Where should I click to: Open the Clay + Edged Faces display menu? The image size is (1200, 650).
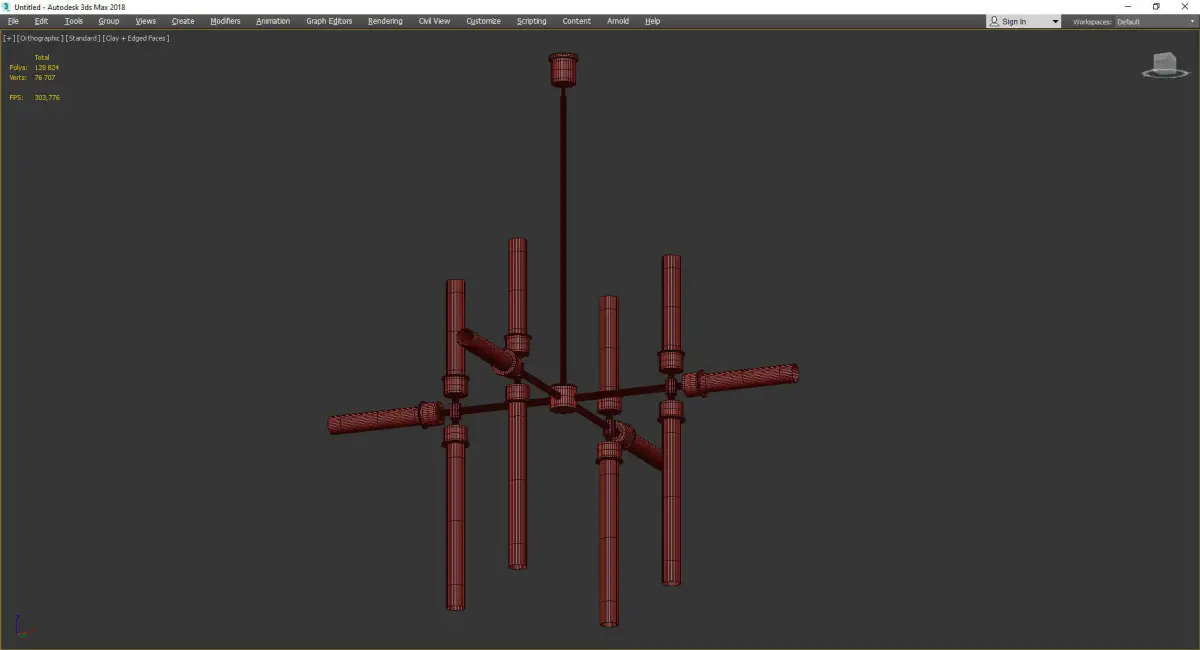pos(136,38)
